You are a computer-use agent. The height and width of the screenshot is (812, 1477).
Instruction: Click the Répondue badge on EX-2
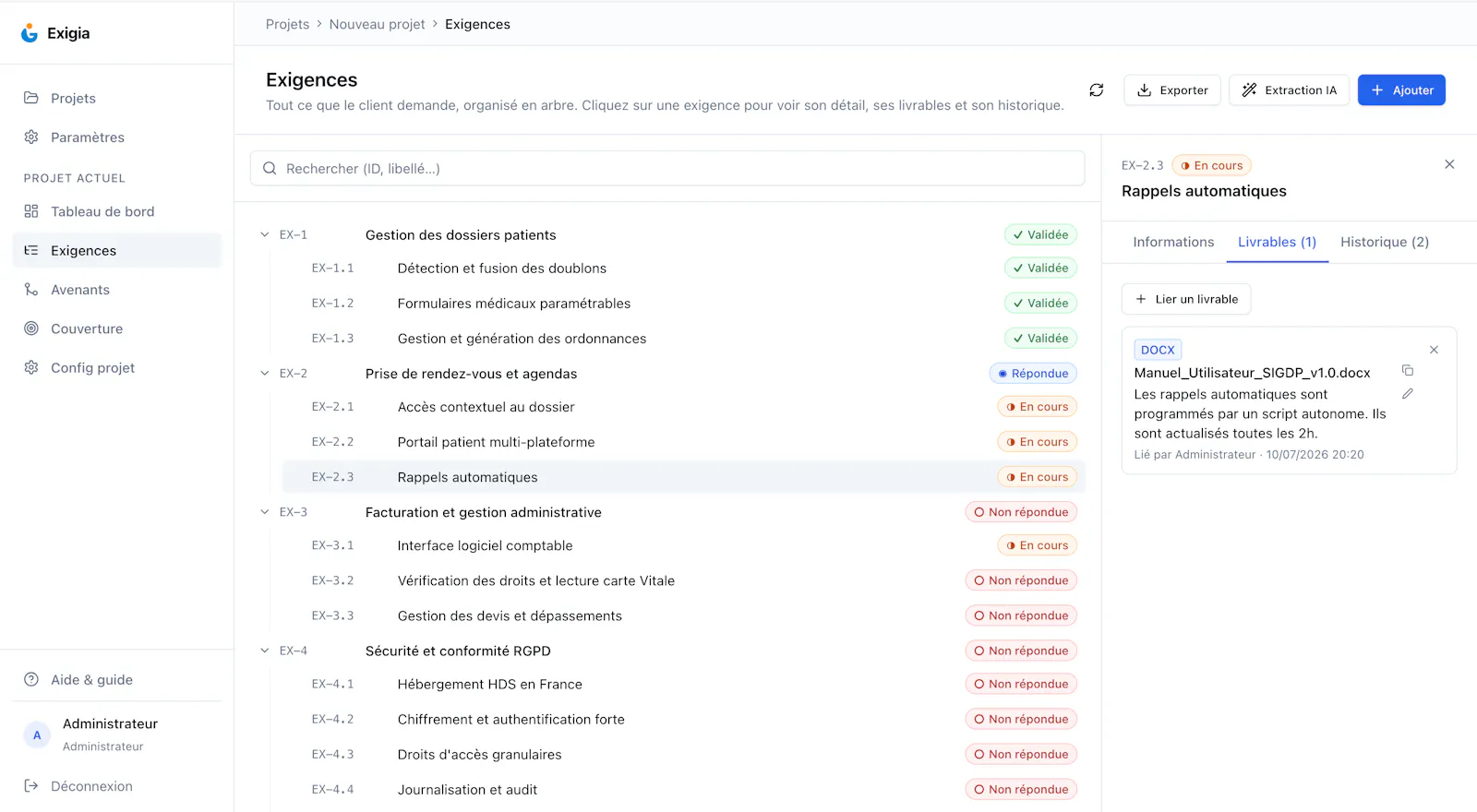pos(1033,373)
